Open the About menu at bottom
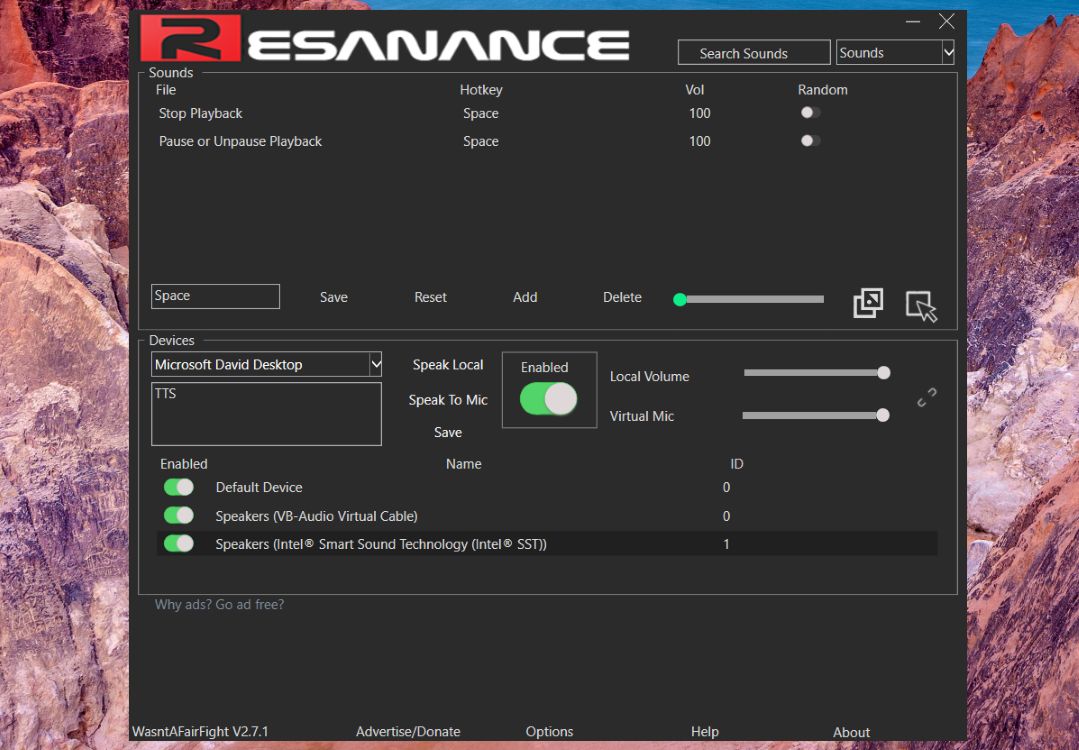Image resolution: width=1079 pixels, height=750 pixels. (851, 732)
